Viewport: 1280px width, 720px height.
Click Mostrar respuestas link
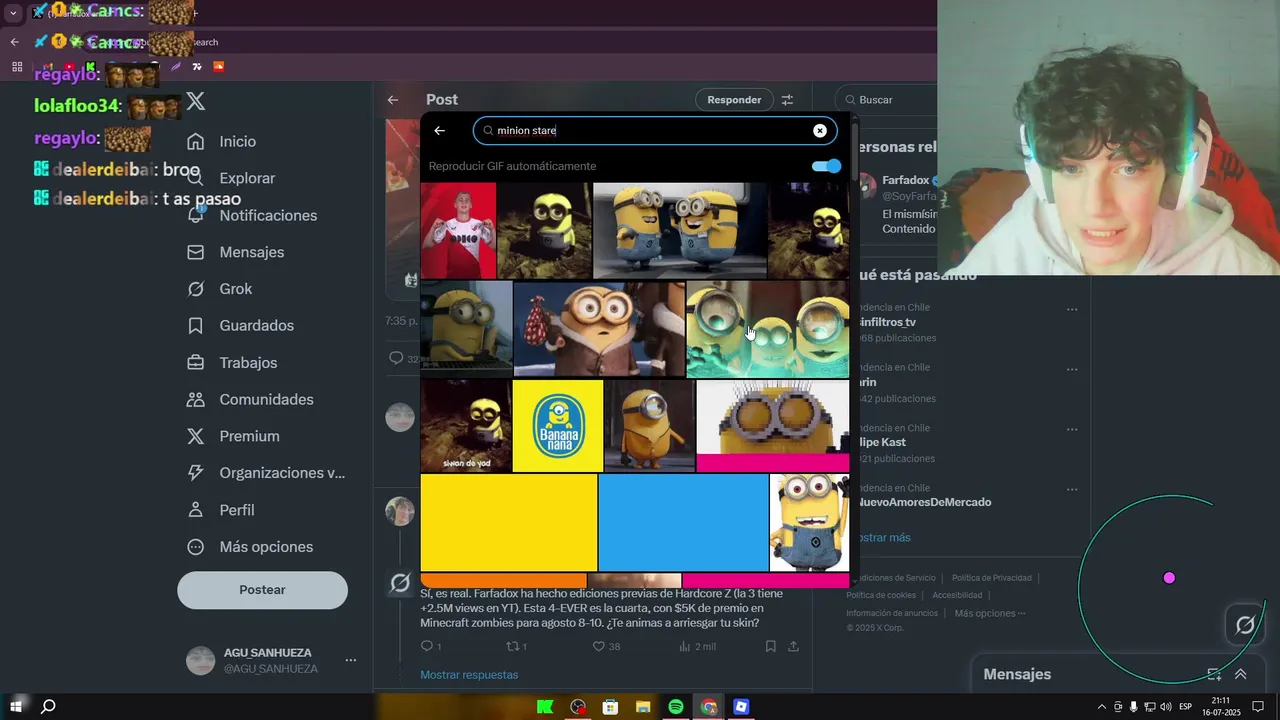469,675
